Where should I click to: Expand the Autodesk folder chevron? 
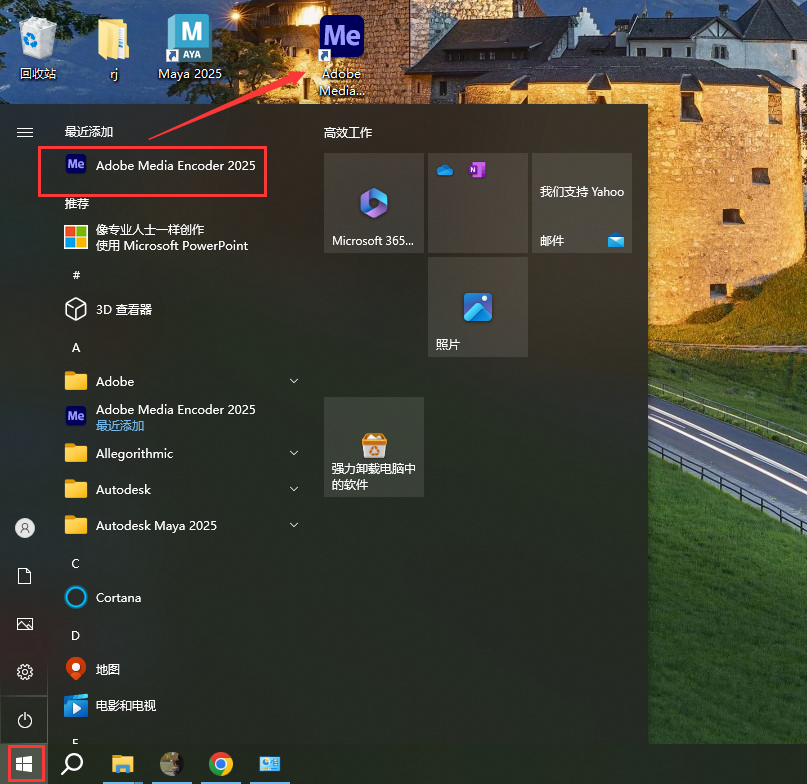pyautogui.click(x=294, y=489)
